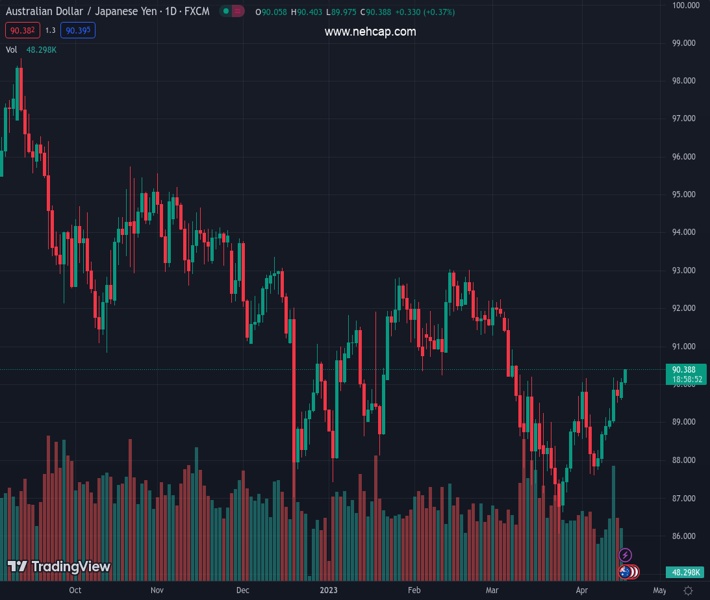Open chart settings gear in bottom corner
The image size is (710, 600).
pos(688,591)
